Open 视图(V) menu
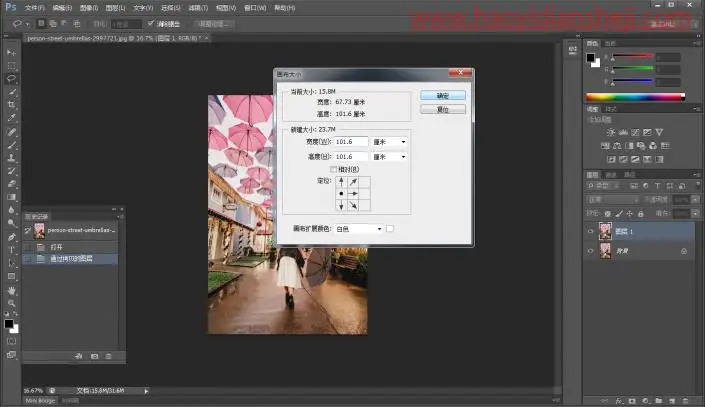The height and width of the screenshot is (407, 705). 226,8
